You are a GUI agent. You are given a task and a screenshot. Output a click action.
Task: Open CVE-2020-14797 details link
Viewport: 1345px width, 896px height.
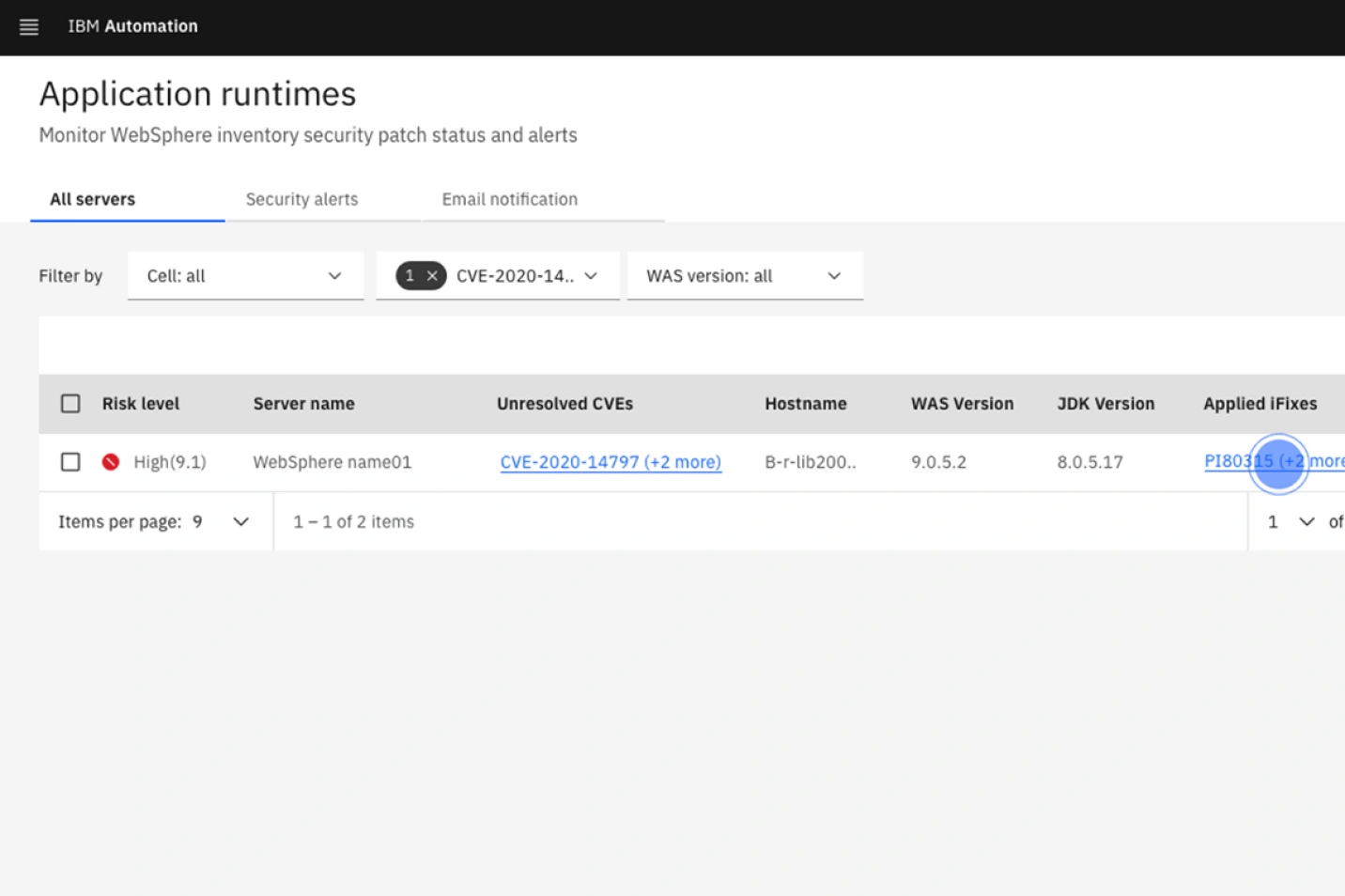pos(610,461)
